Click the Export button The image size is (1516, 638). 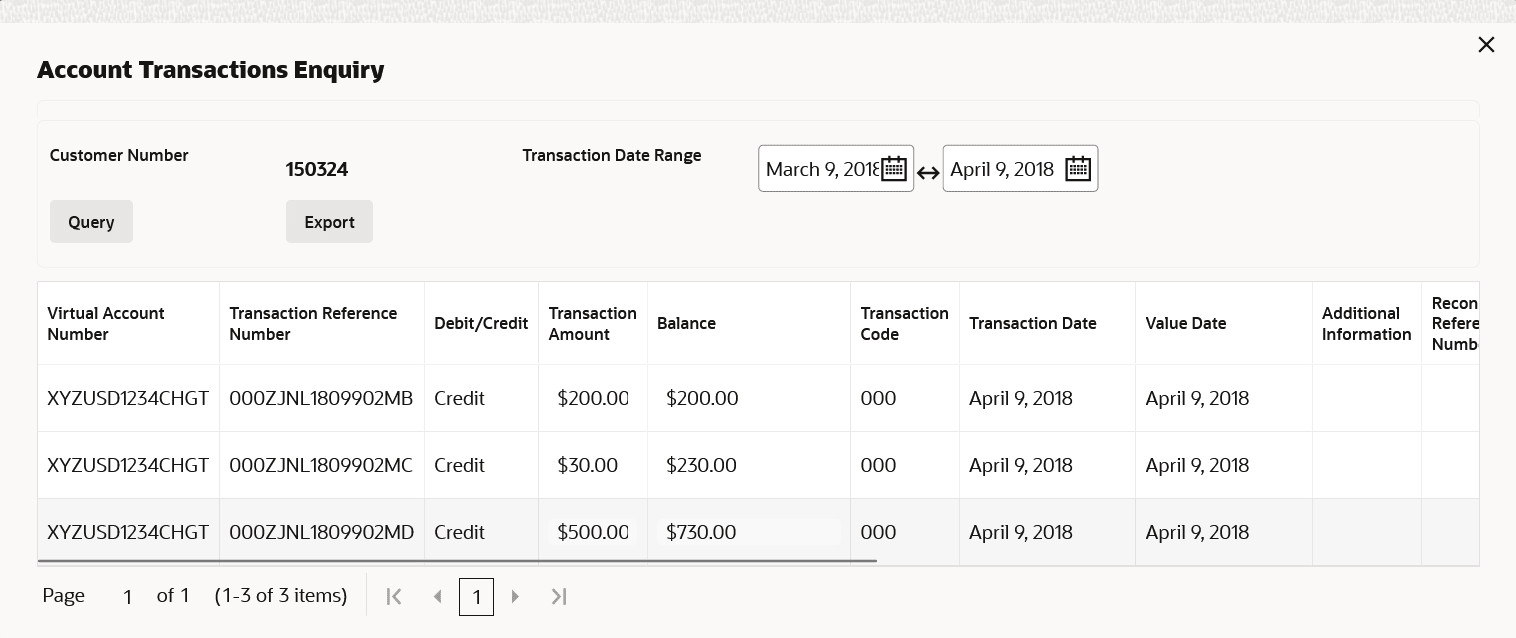pos(329,222)
